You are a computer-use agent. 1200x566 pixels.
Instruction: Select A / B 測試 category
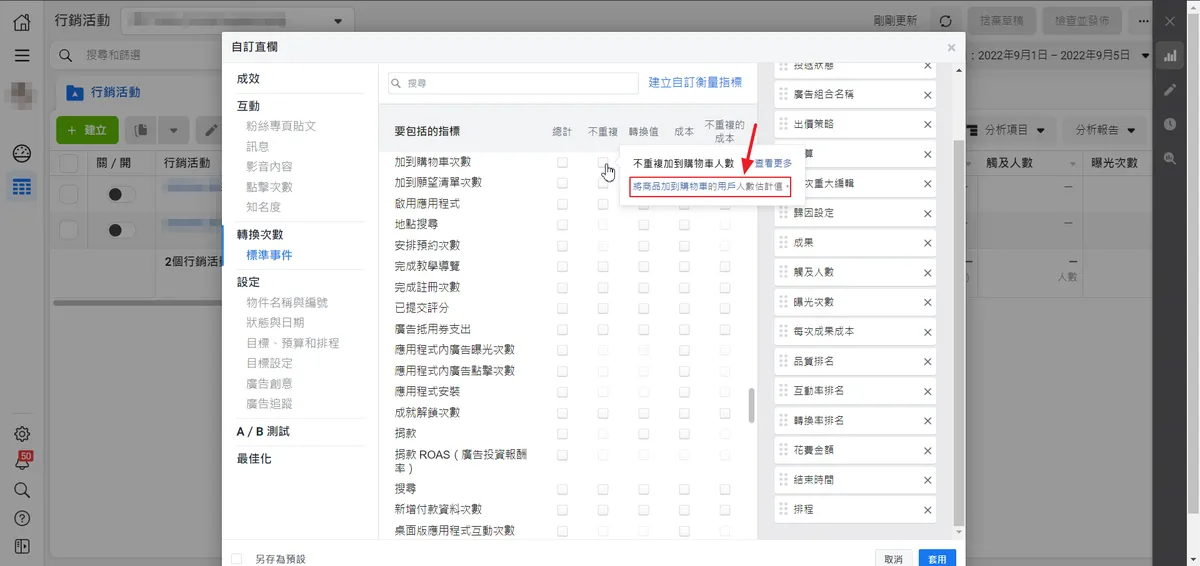pos(263,431)
